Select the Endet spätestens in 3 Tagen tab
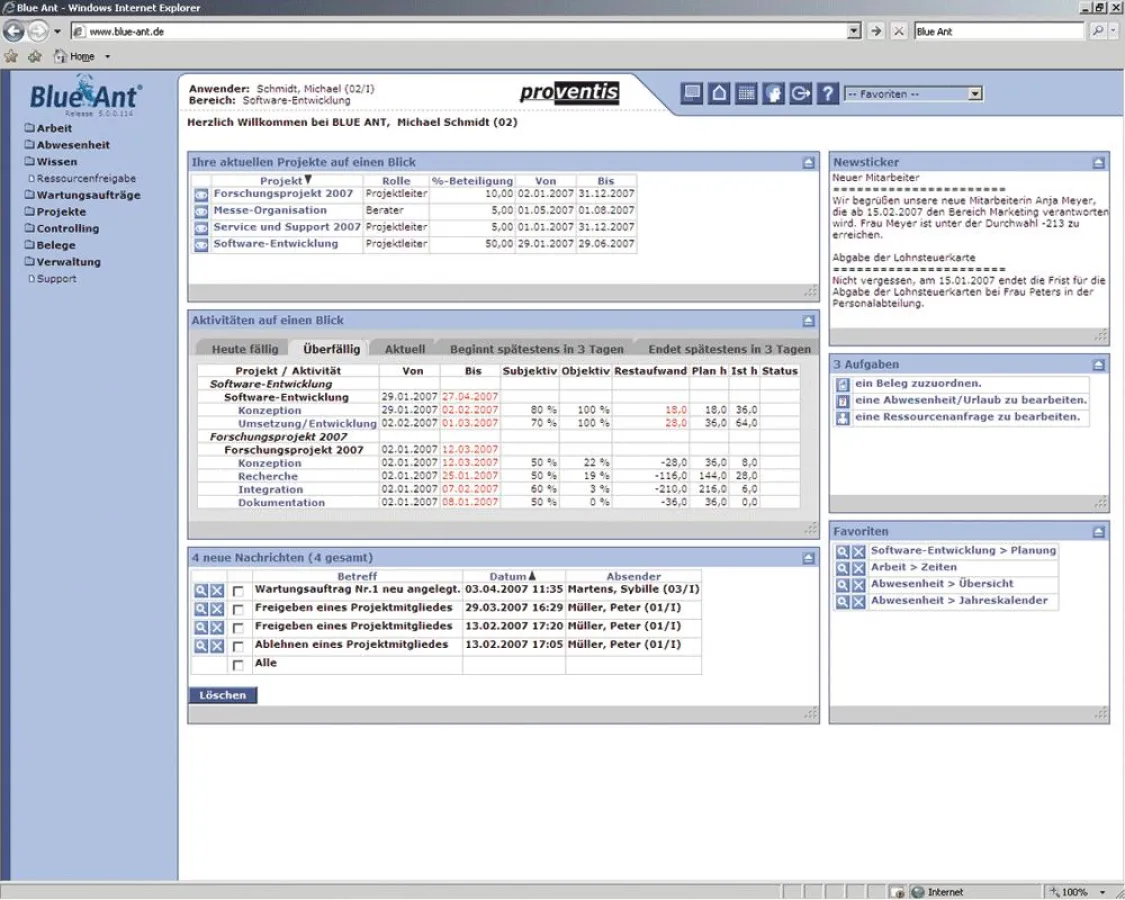 click(x=729, y=349)
